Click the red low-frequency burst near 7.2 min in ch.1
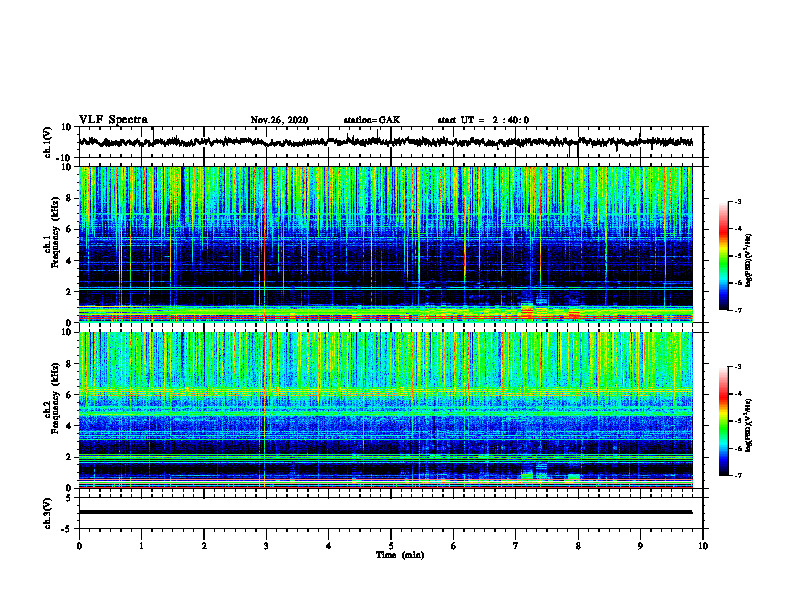The image size is (792, 612). coord(527,312)
